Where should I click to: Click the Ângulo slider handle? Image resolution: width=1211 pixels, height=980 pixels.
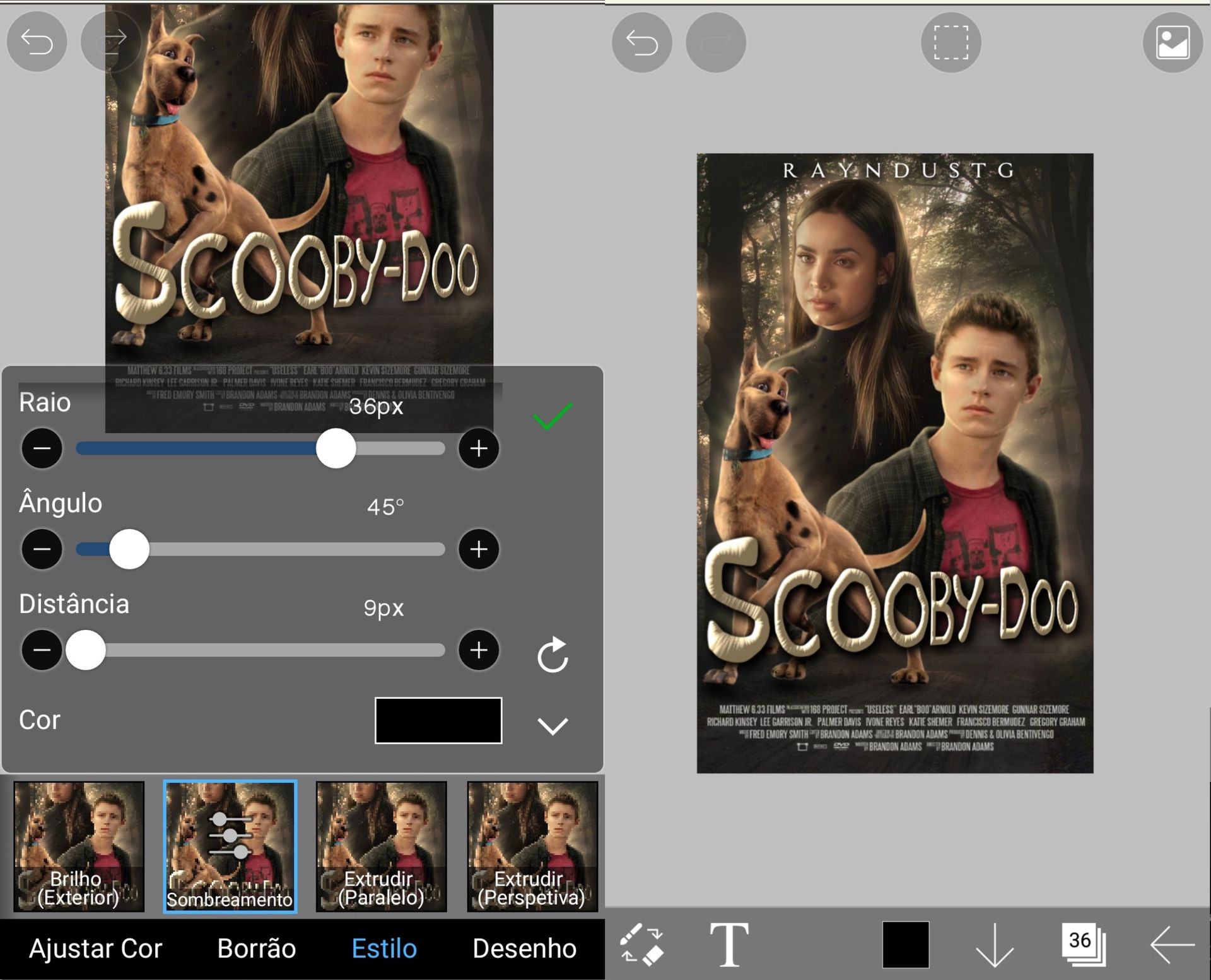tap(129, 549)
